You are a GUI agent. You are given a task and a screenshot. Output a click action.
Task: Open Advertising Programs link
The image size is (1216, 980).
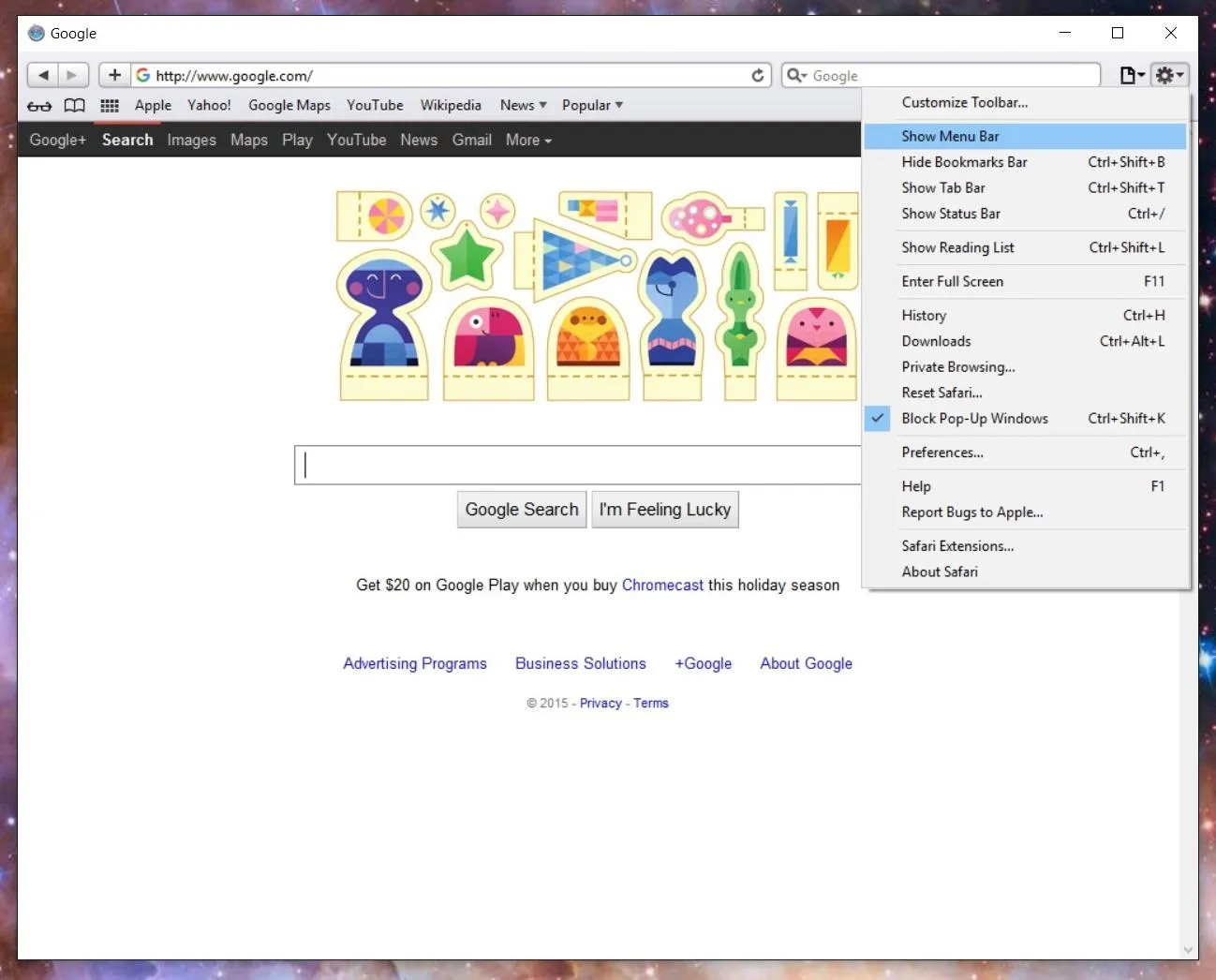[x=415, y=663]
